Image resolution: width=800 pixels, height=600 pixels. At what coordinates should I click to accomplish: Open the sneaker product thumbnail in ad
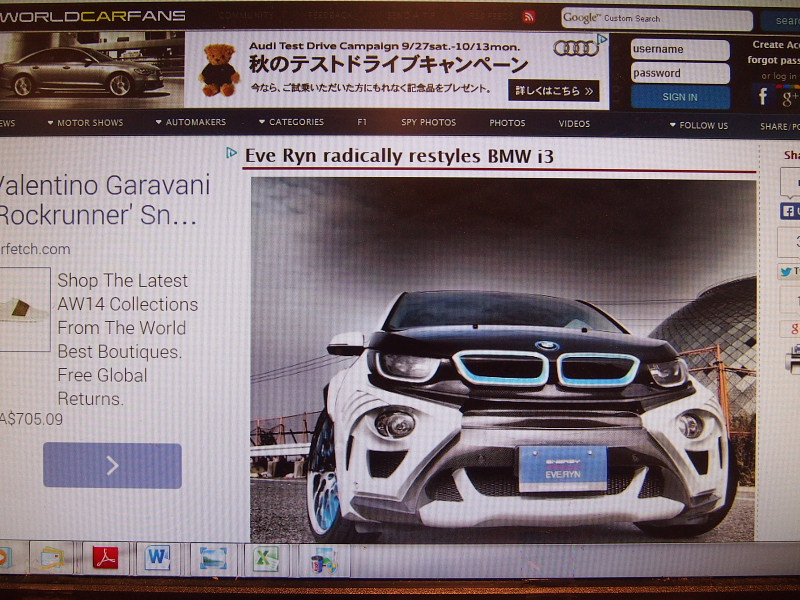[25, 309]
